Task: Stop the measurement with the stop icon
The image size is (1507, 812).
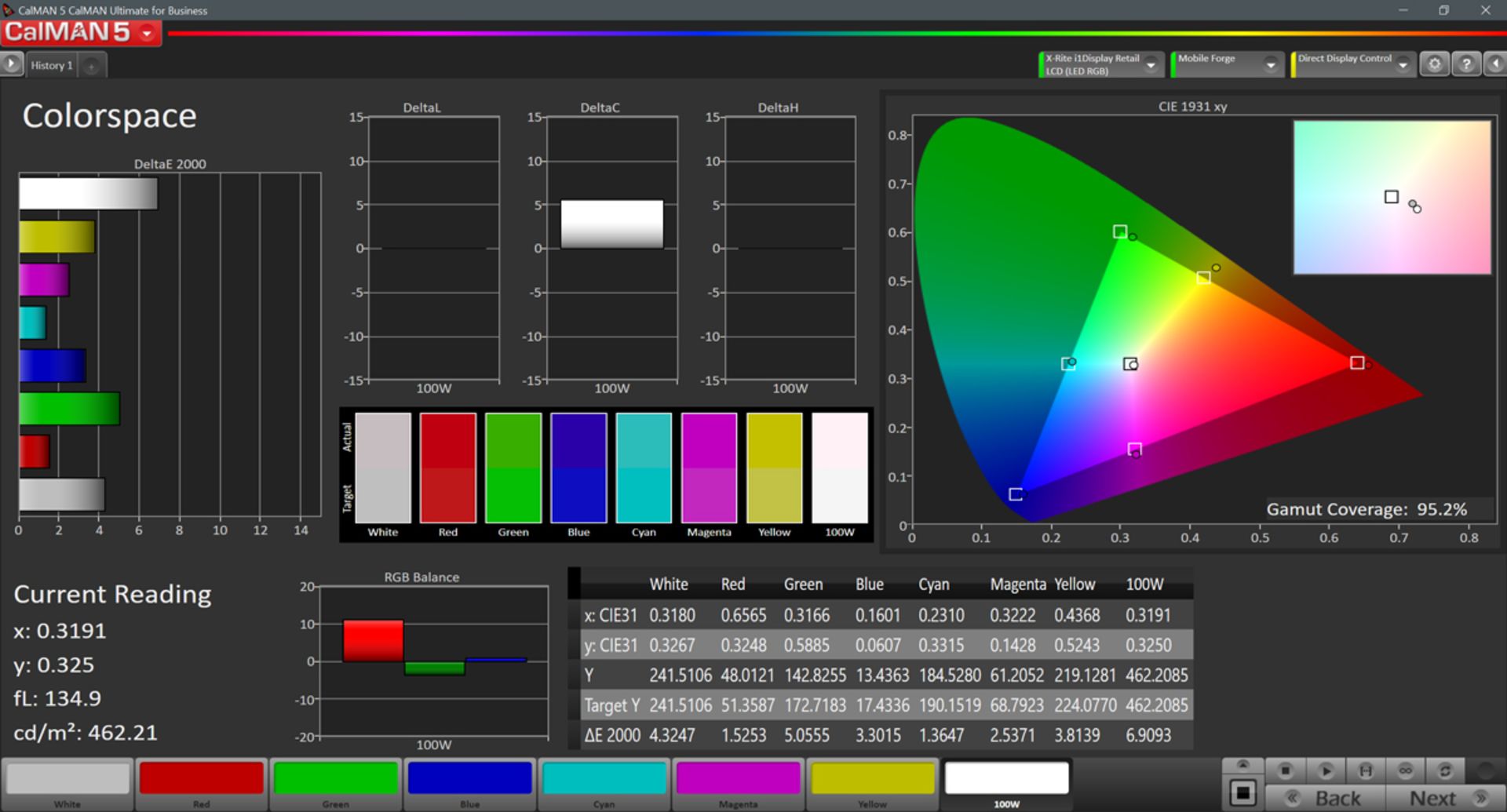Action: [1285, 770]
